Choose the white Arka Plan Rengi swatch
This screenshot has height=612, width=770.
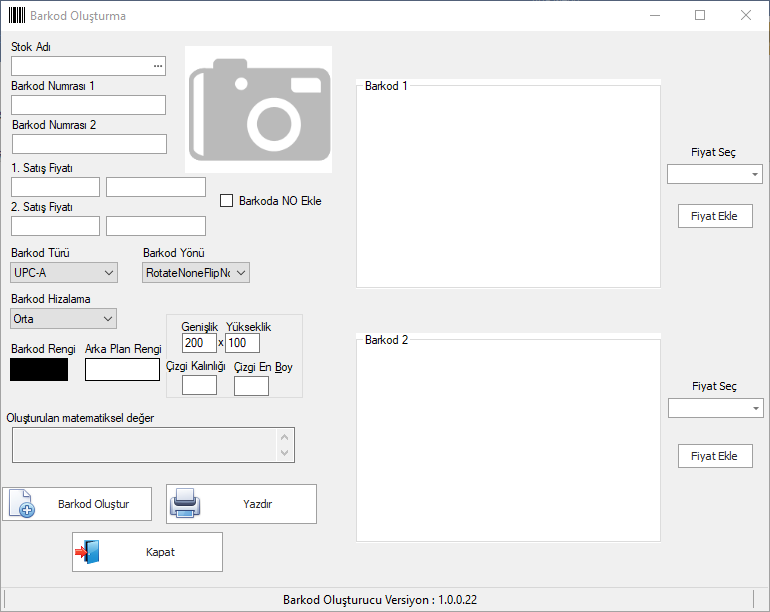[x=122, y=369]
